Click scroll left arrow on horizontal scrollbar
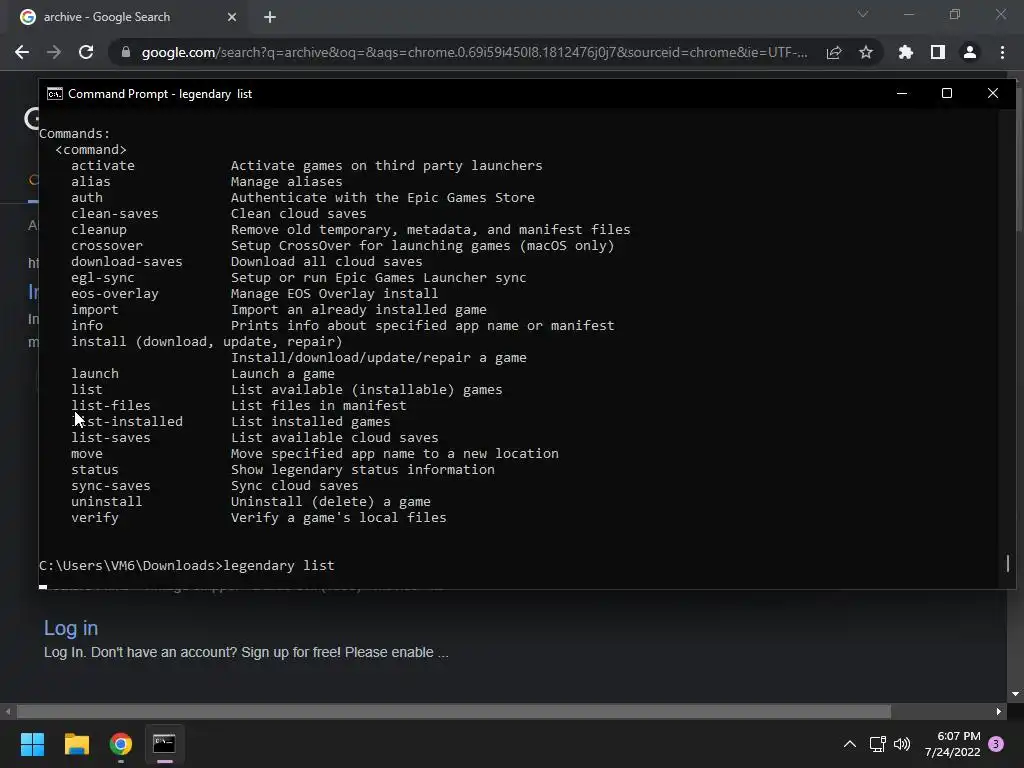This screenshot has height=768, width=1024. click(x=8, y=711)
